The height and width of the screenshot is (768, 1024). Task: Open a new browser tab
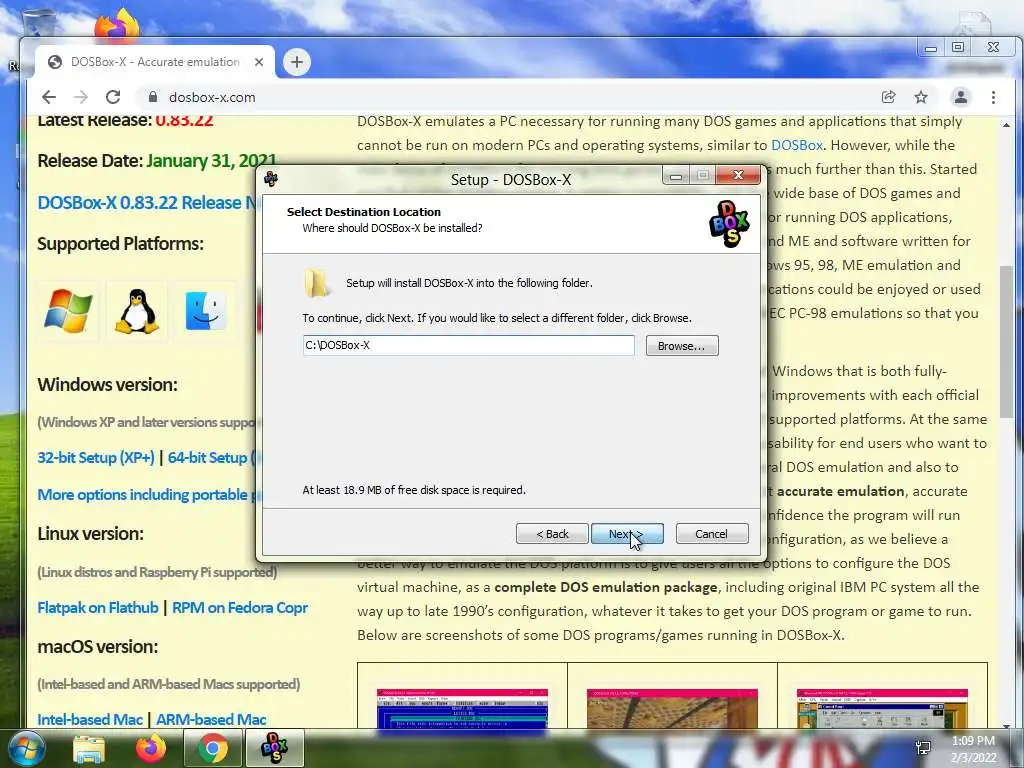(297, 62)
